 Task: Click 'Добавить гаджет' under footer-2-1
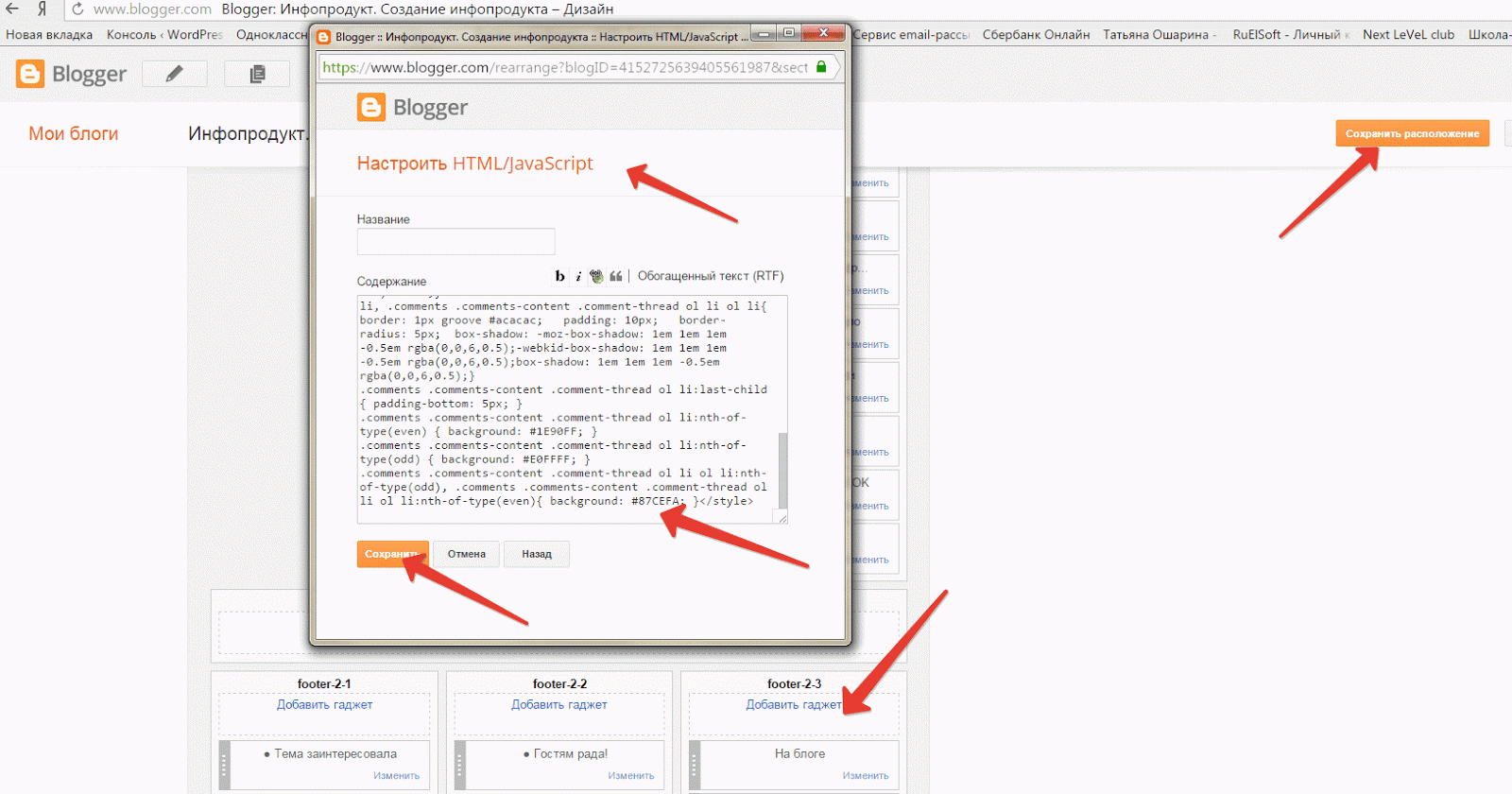(324, 704)
